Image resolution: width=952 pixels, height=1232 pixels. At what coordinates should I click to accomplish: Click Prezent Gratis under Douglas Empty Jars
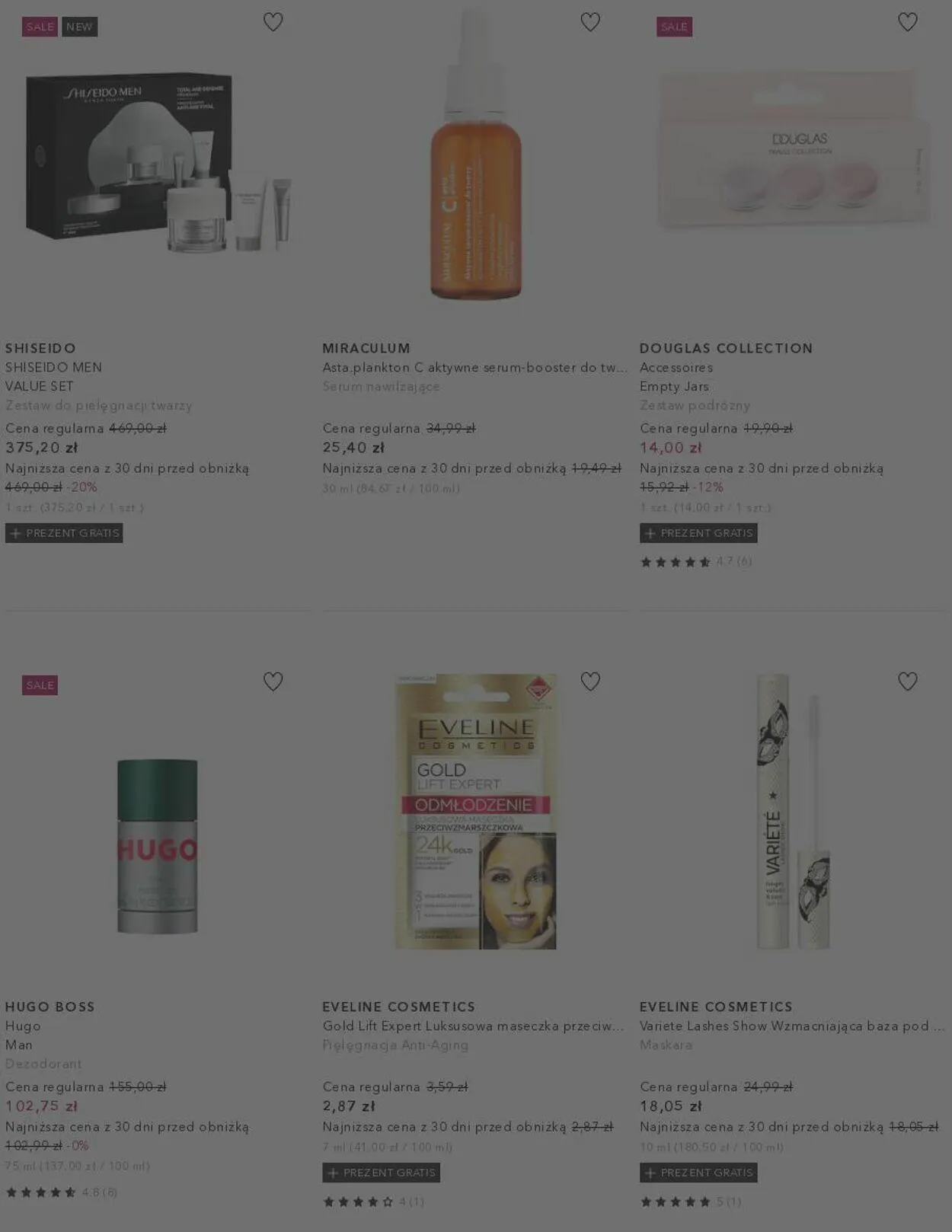[698, 533]
